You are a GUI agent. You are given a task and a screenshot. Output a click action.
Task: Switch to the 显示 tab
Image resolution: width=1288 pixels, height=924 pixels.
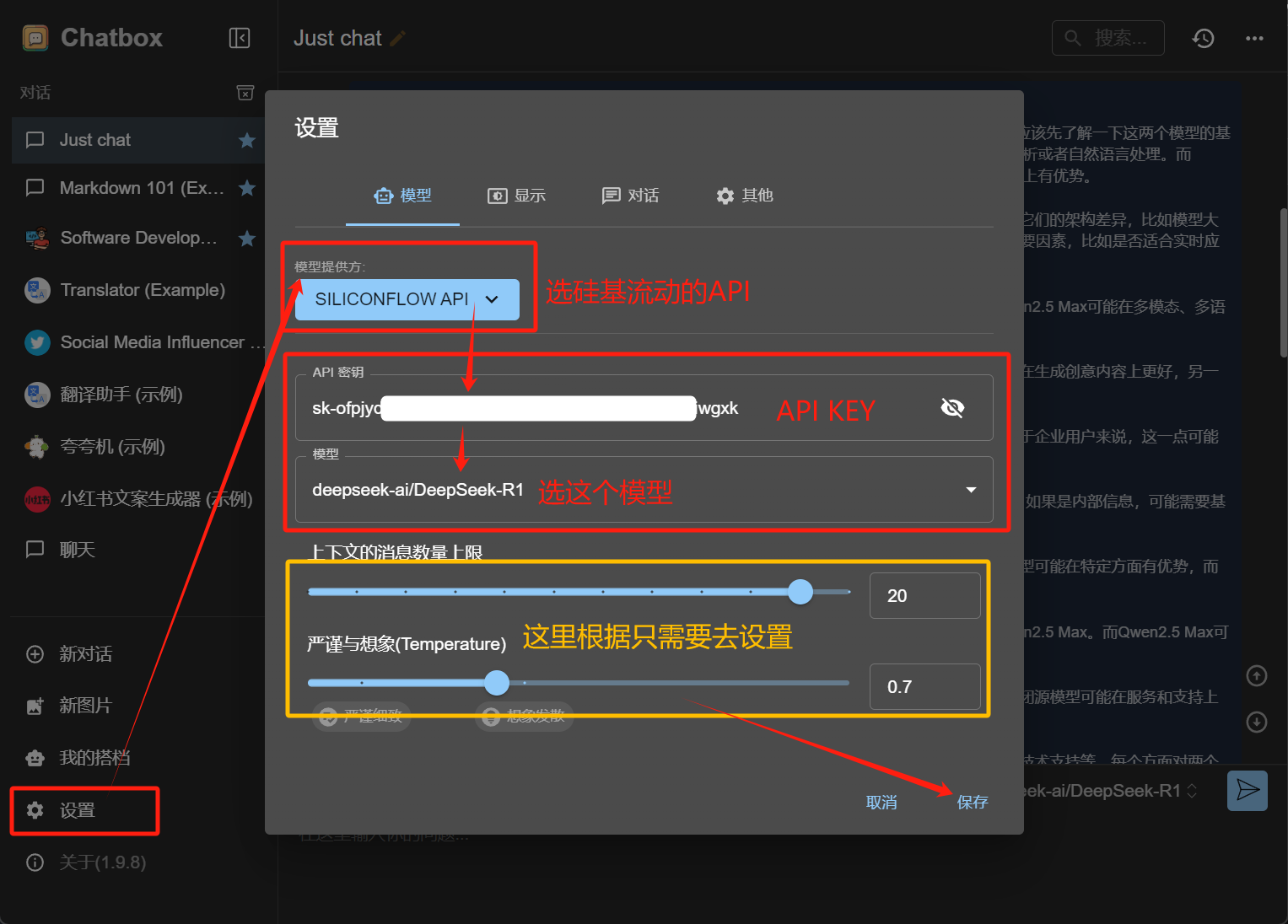tap(516, 196)
